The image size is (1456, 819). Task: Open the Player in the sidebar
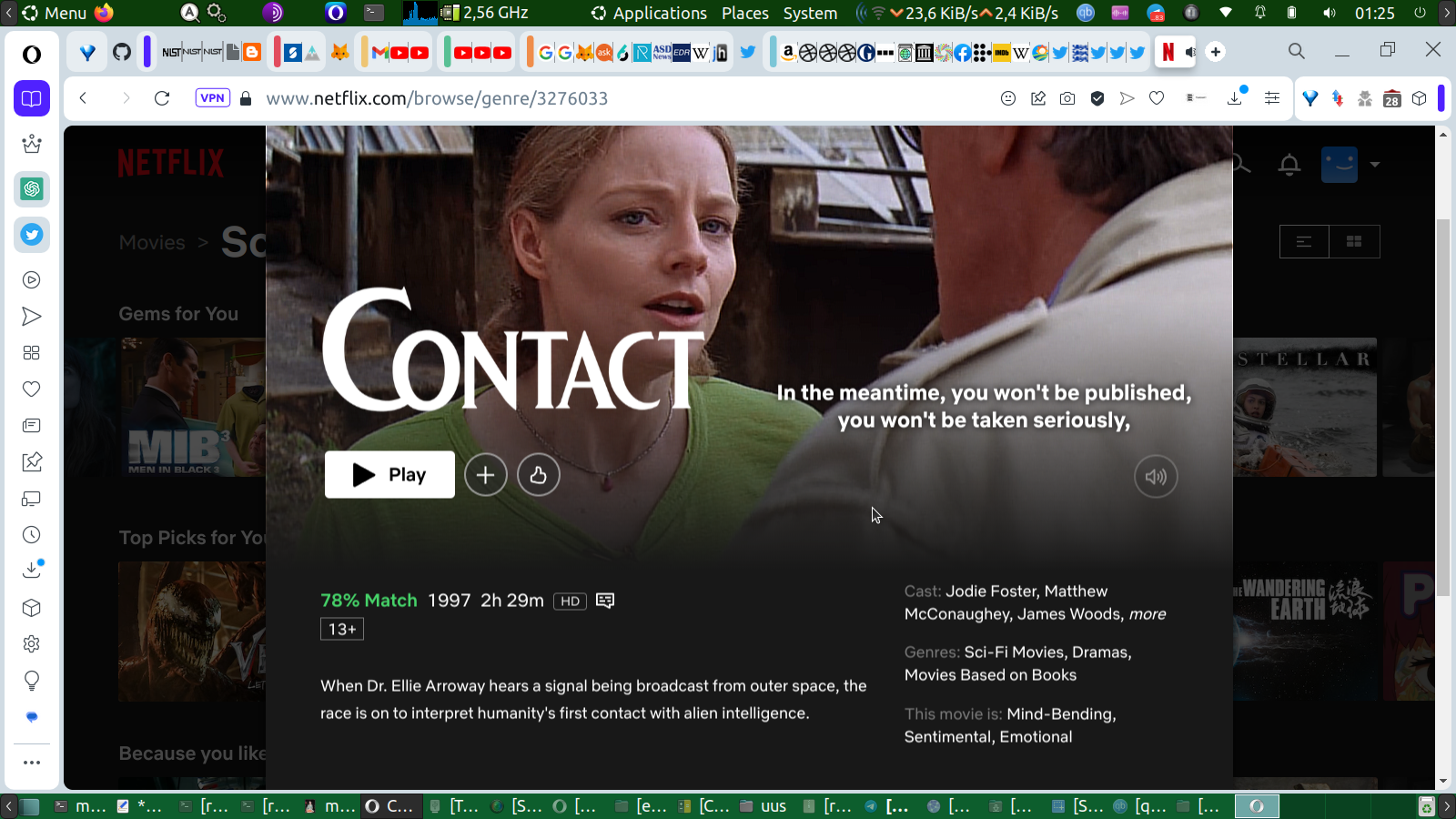tap(32, 280)
